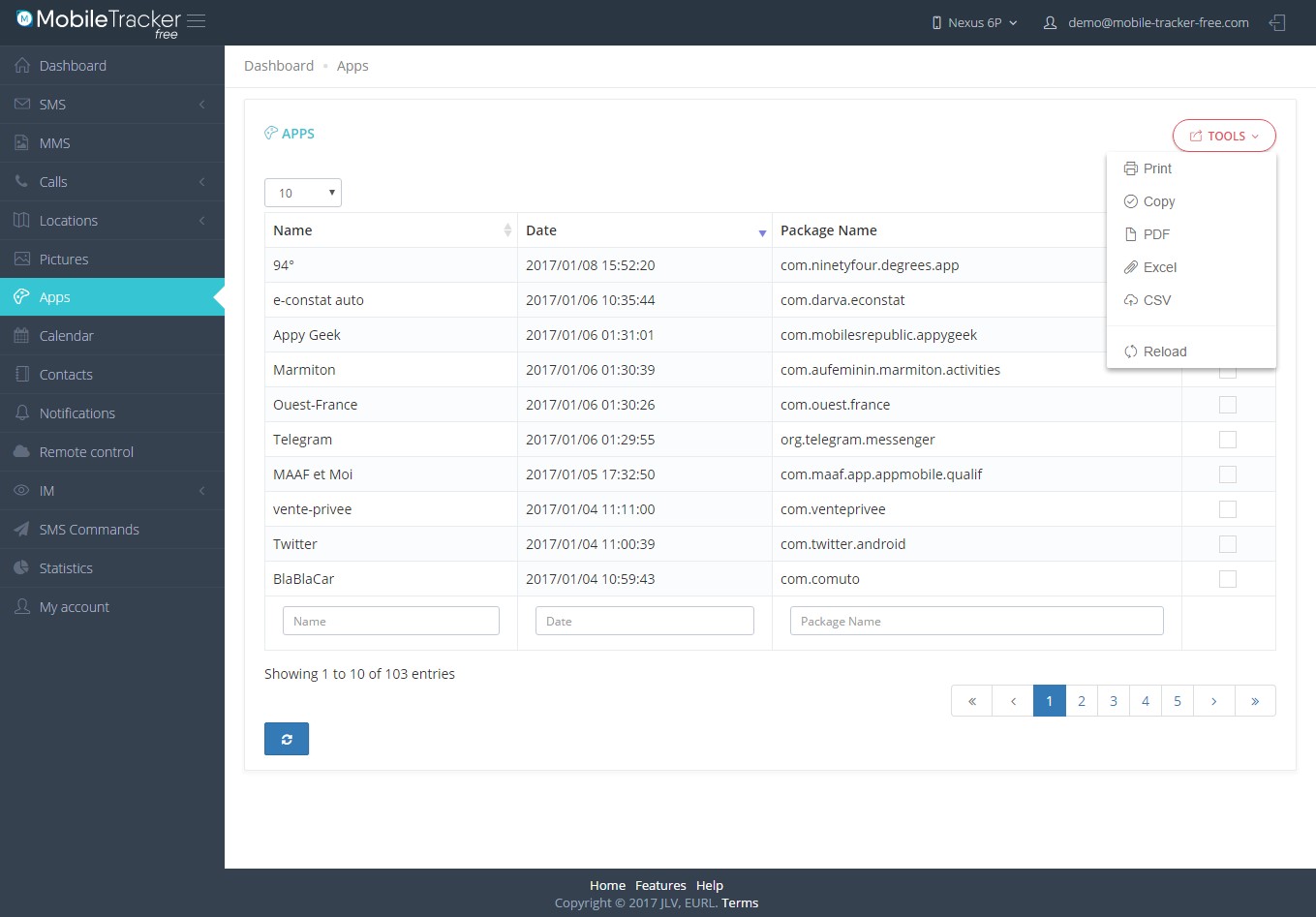Click the Terms link in the footer
Image resolution: width=1316 pixels, height=917 pixels.
[x=740, y=902]
